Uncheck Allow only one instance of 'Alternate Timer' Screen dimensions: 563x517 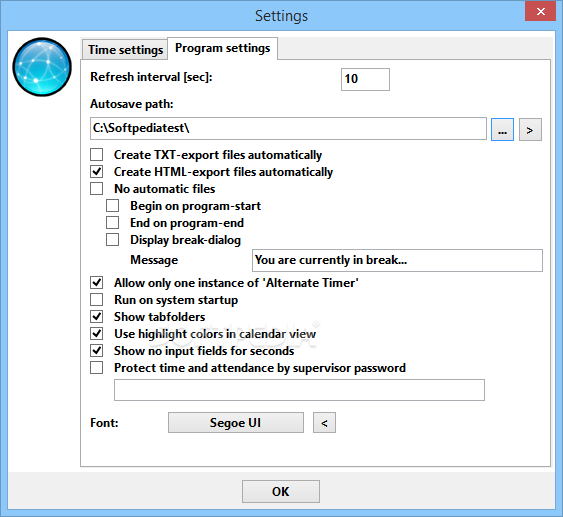click(97, 283)
